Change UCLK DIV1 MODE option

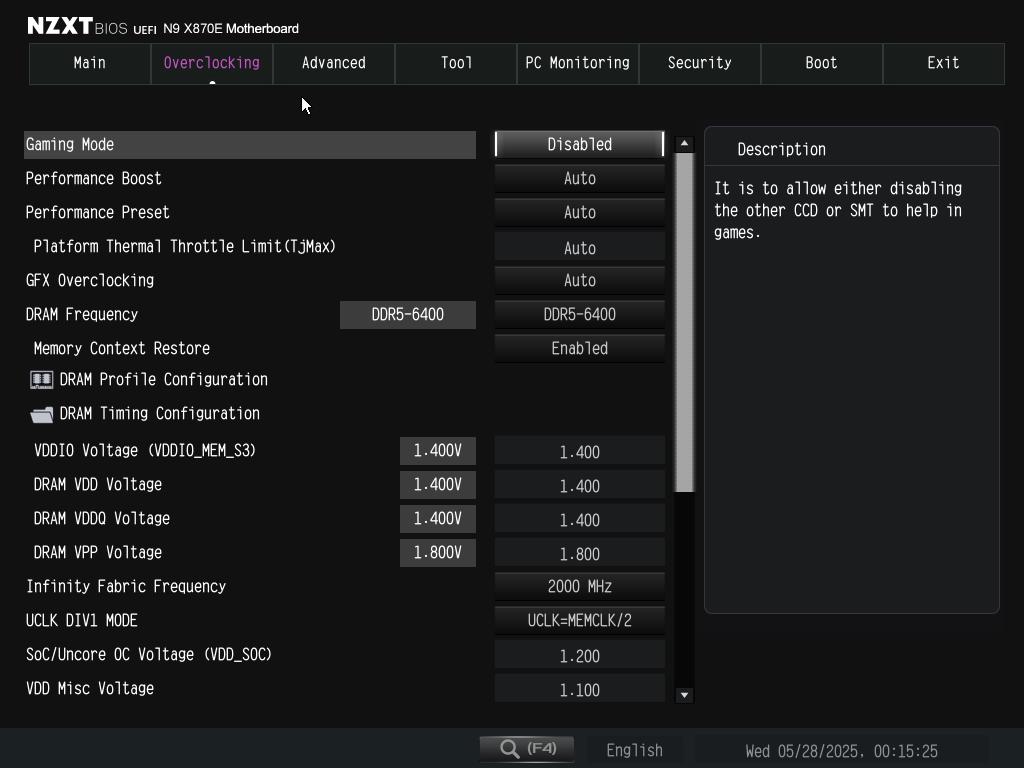pyautogui.click(x=579, y=621)
